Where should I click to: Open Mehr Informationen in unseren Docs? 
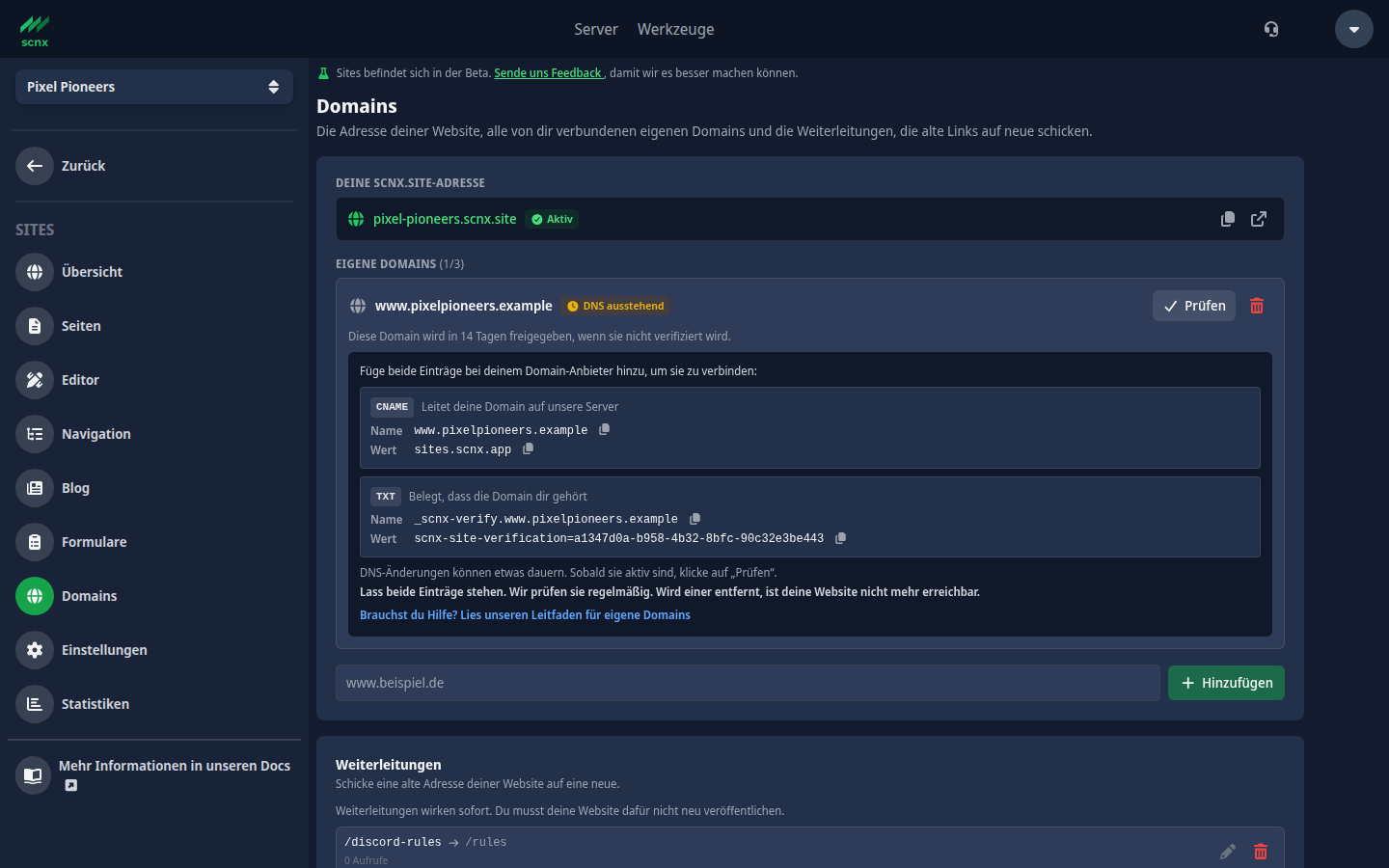pos(154,775)
